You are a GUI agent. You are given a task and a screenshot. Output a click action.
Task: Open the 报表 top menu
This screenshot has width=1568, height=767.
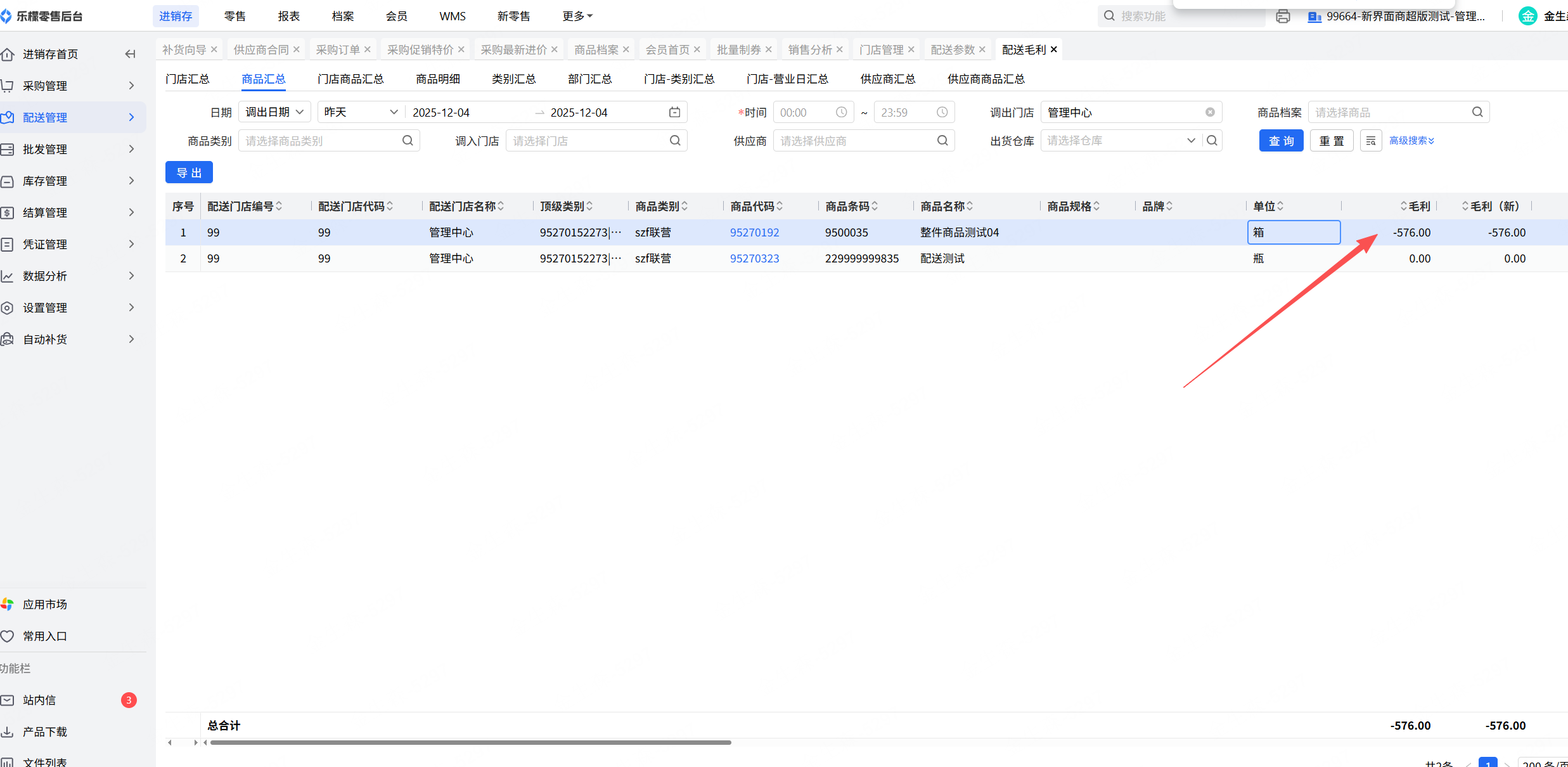tap(288, 16)
